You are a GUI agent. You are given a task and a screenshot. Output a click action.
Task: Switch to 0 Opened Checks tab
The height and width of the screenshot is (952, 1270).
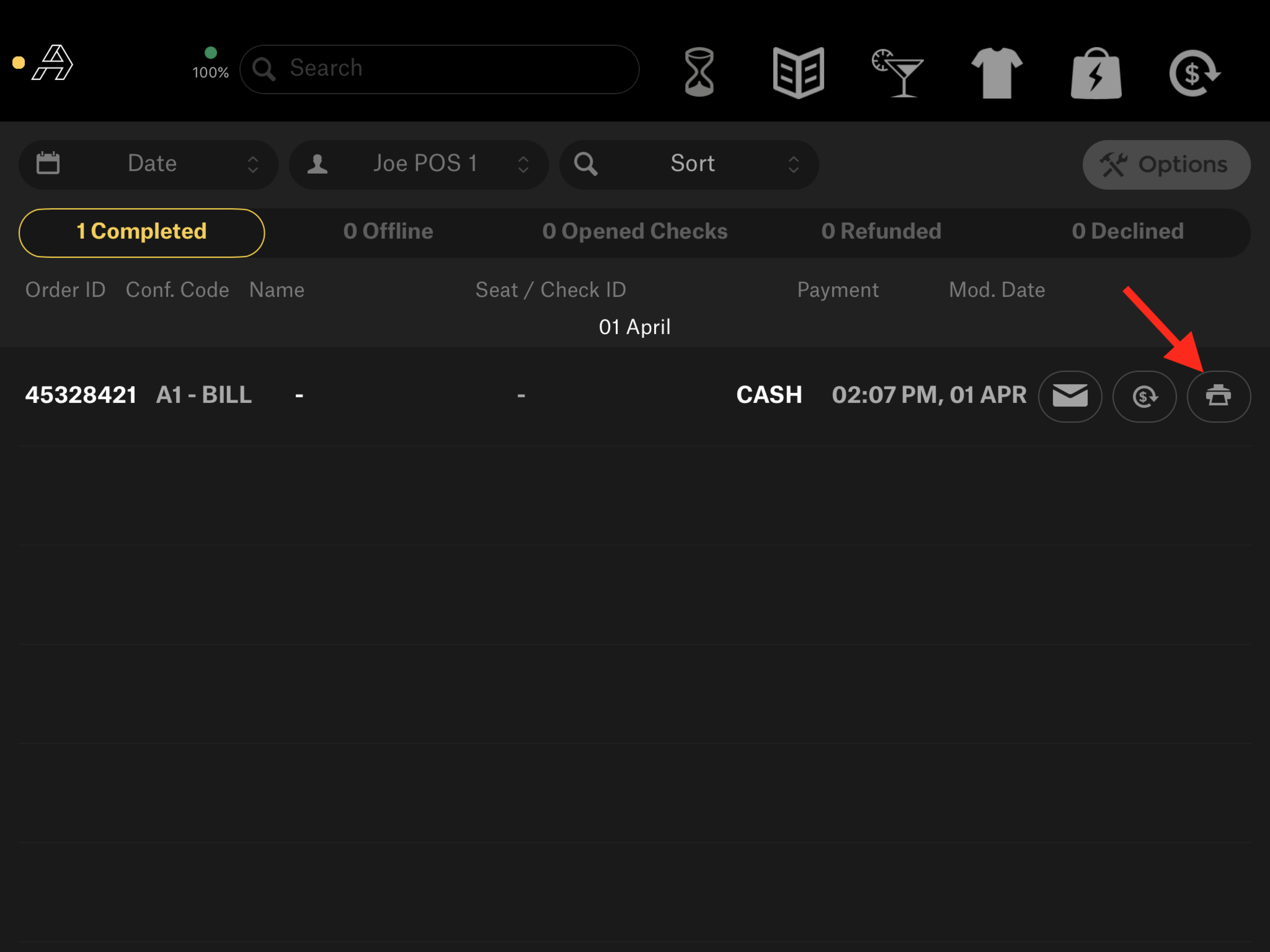coord(634,232)
